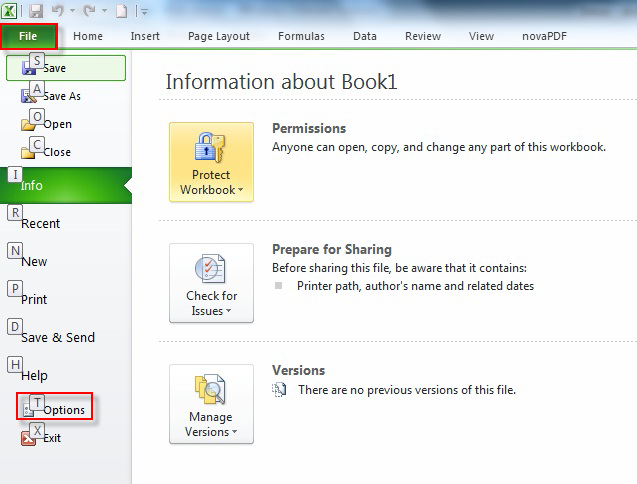Screen dimensions: 637x484
Task: Switch to the Insert tab
Action: (145, 36)
